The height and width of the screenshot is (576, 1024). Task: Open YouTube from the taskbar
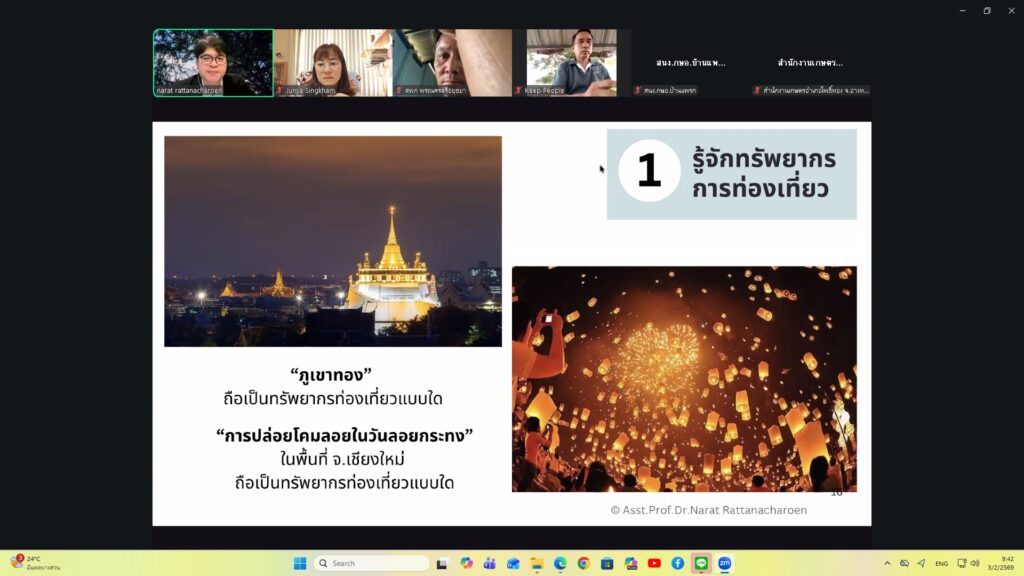pos(654,563)
